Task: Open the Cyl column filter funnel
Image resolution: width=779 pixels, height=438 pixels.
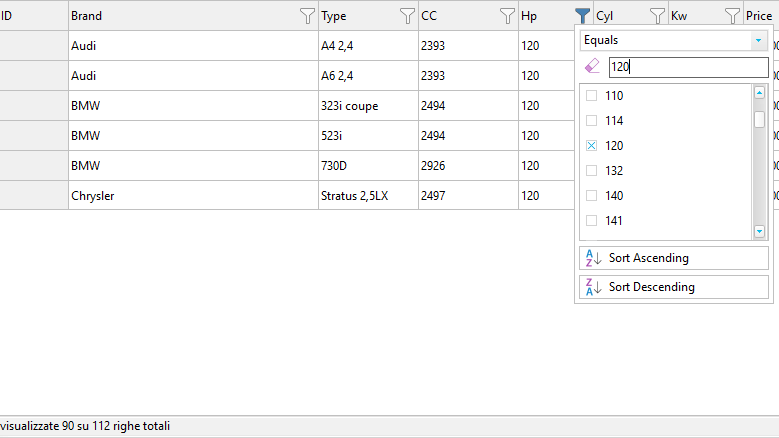Action: pos(657,16)
